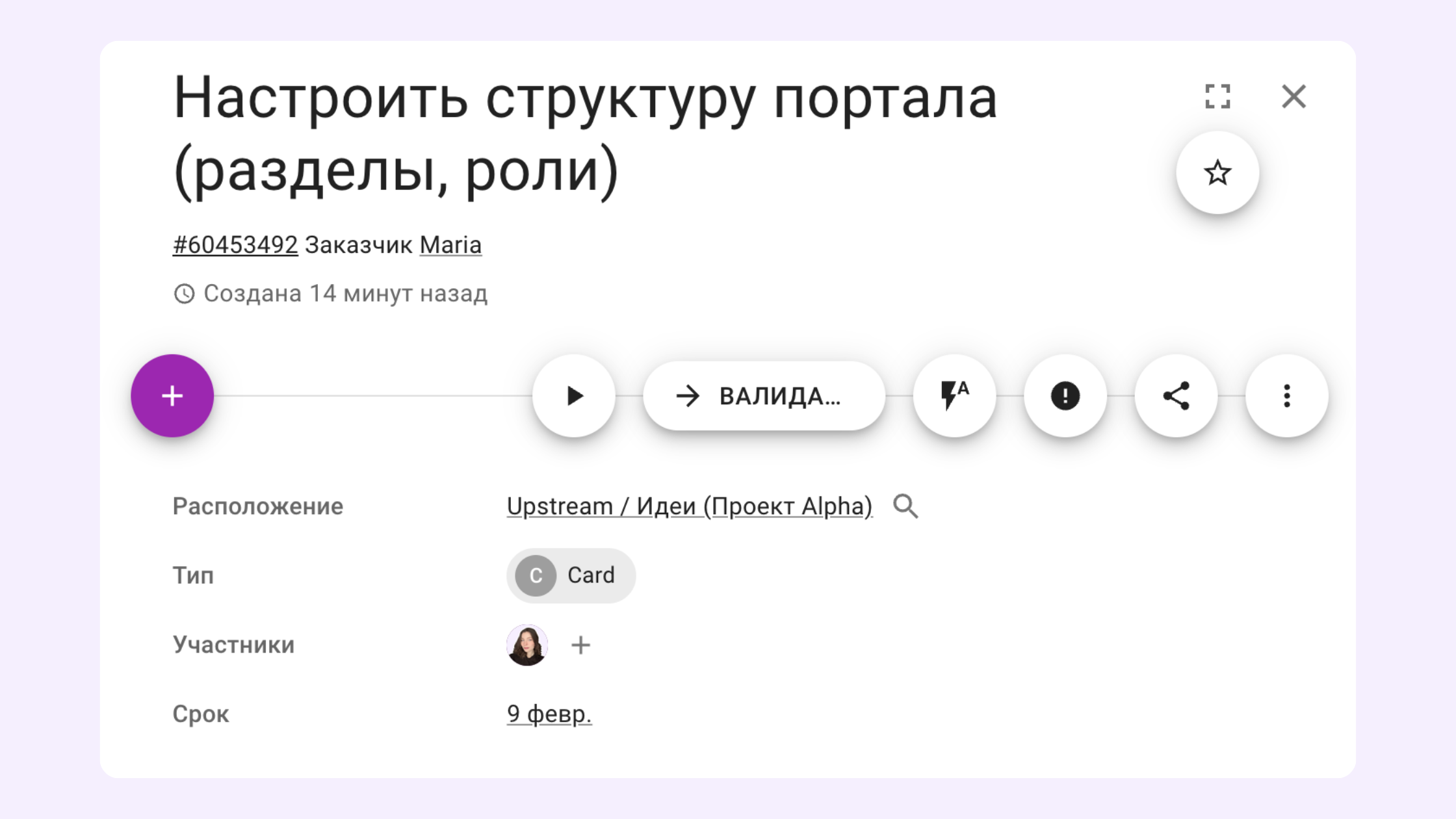Open the Upstream / Идеи location link
This screenshot has height=819, width=1456.
[689, 506]
